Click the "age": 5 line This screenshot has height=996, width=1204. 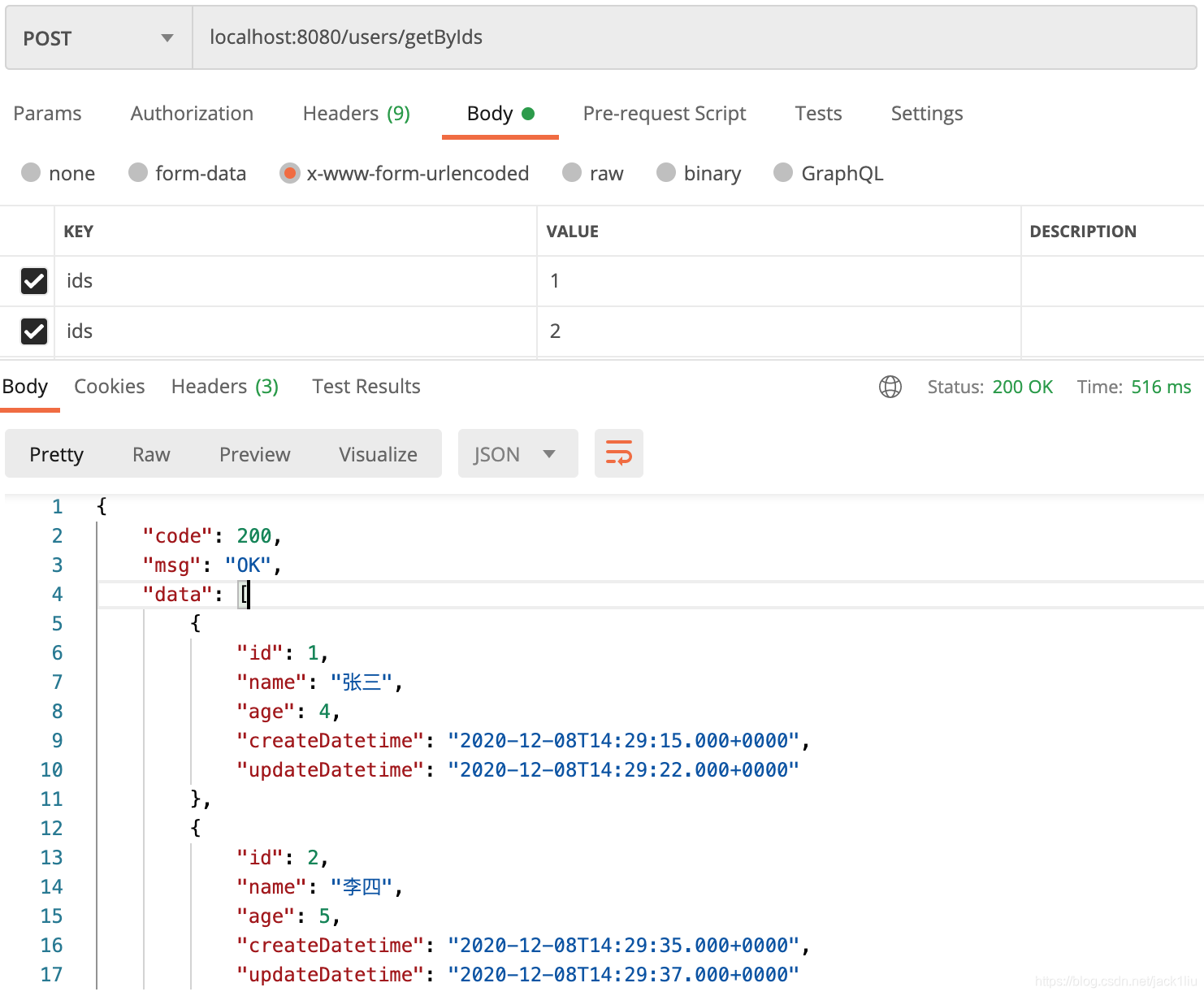[288, 916]
